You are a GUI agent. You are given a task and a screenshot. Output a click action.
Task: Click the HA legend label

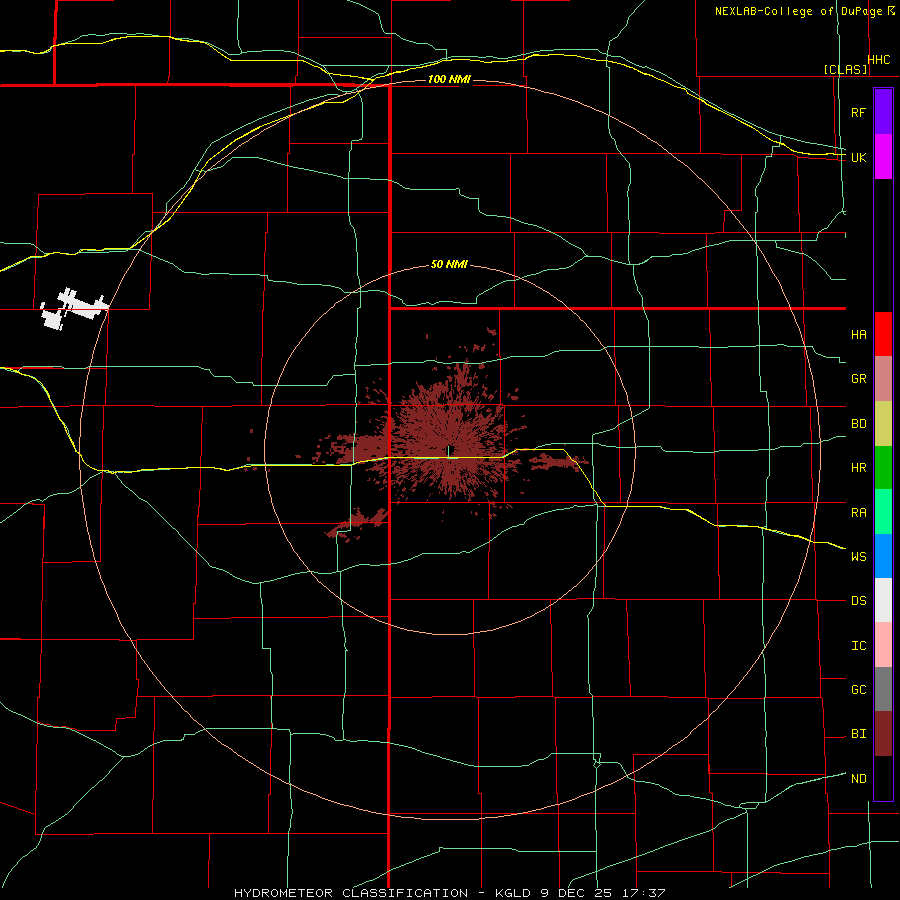click(858, 334)
